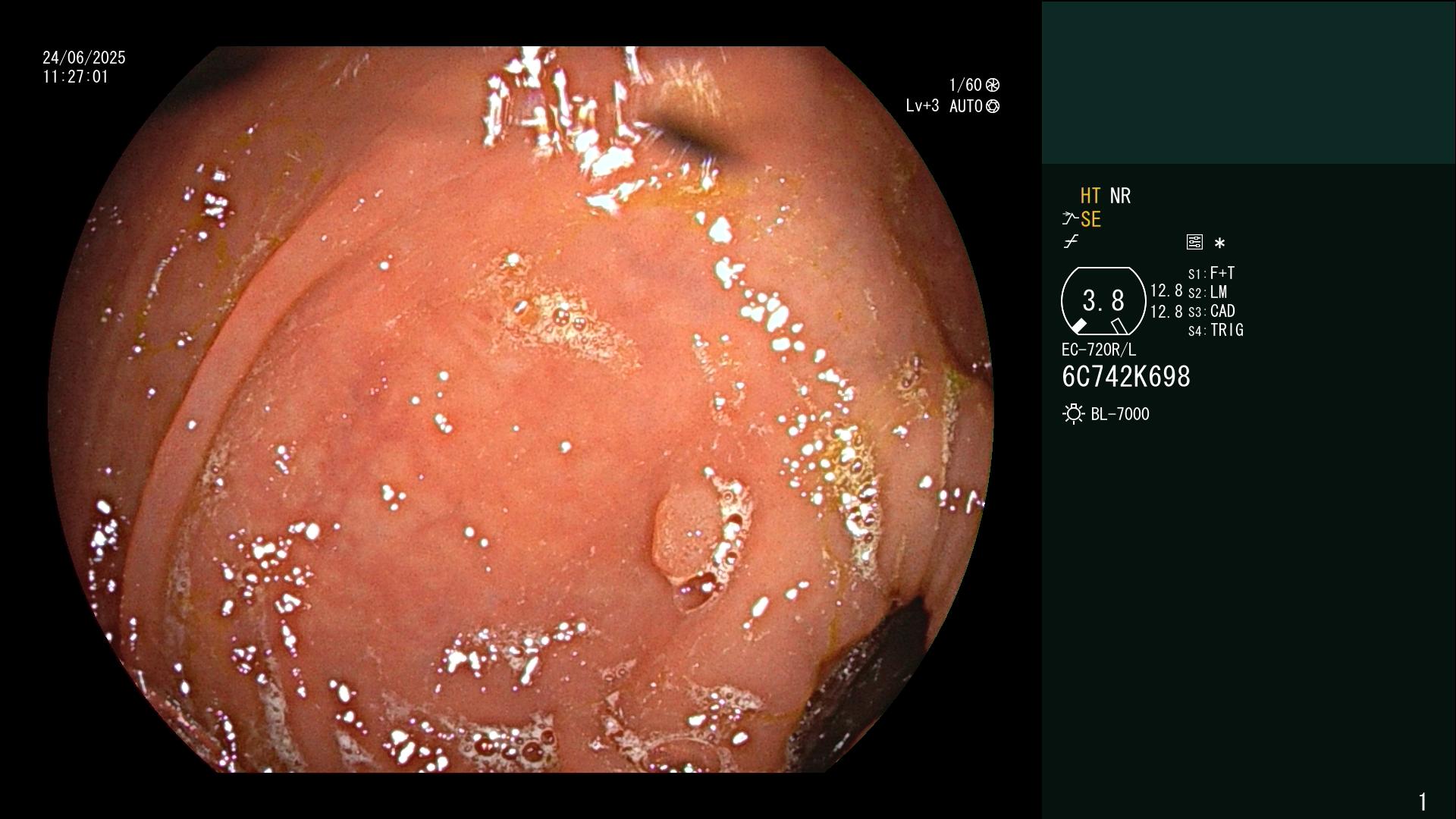Click light source name BL-7000
Viewport: 1456px width, 819px height.
coord(1120,414)
